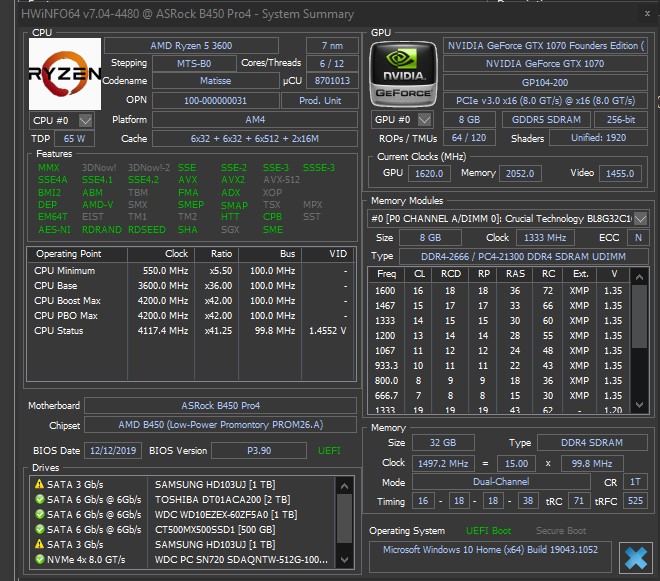Click warning icon beside first SATA 3 Gb/s drive
660x581 pixels.
[40, 484]
